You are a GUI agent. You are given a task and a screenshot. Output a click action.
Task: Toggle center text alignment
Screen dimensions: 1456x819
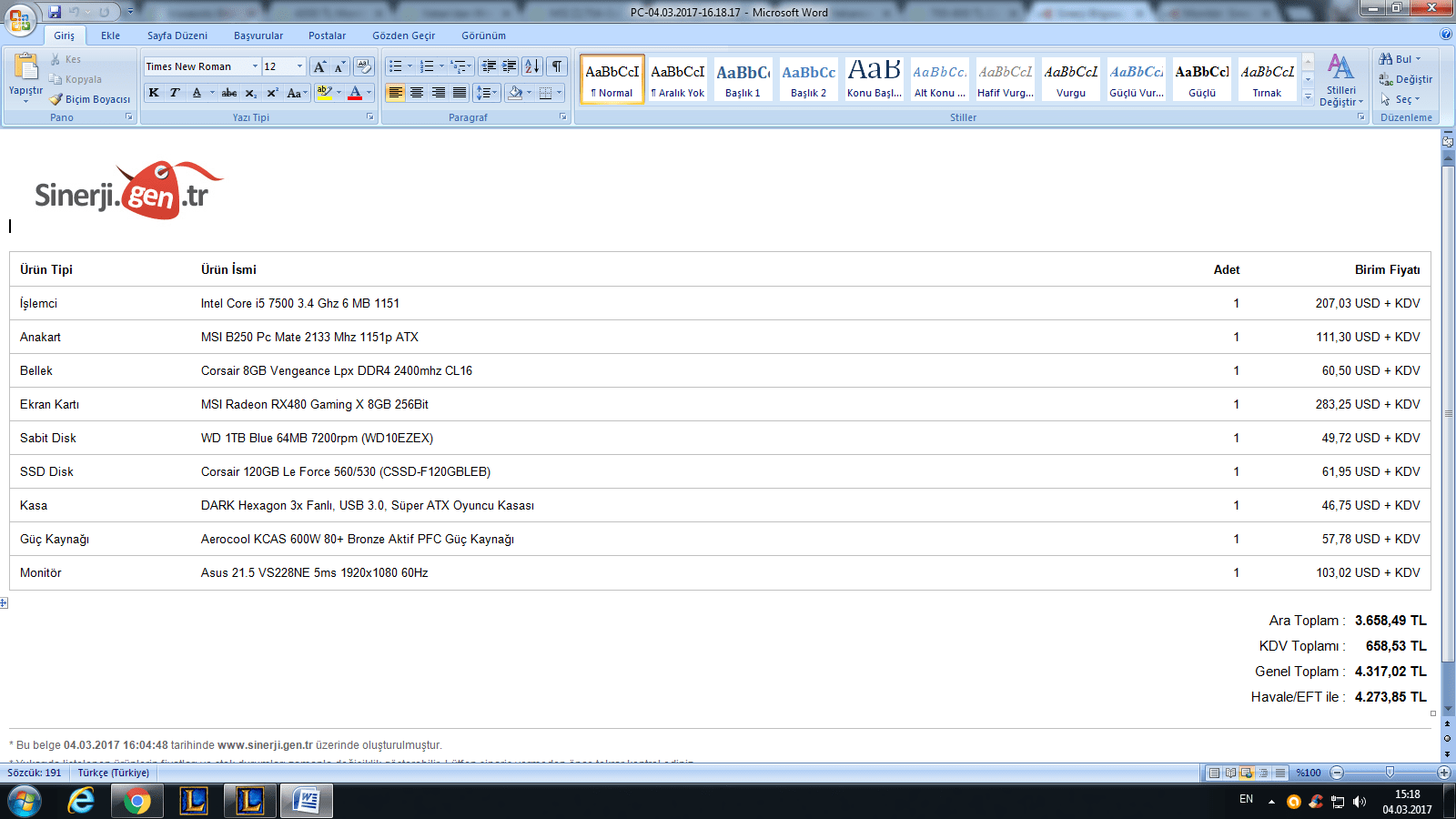click(x=417, y=93)
